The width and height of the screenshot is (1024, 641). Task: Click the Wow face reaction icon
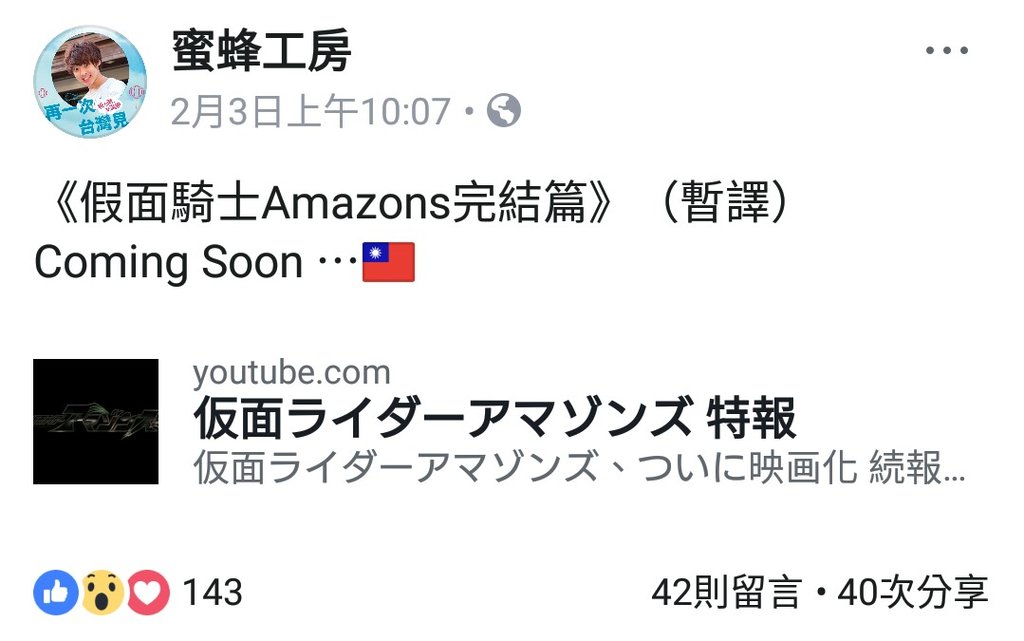click(x=103, y=593)
